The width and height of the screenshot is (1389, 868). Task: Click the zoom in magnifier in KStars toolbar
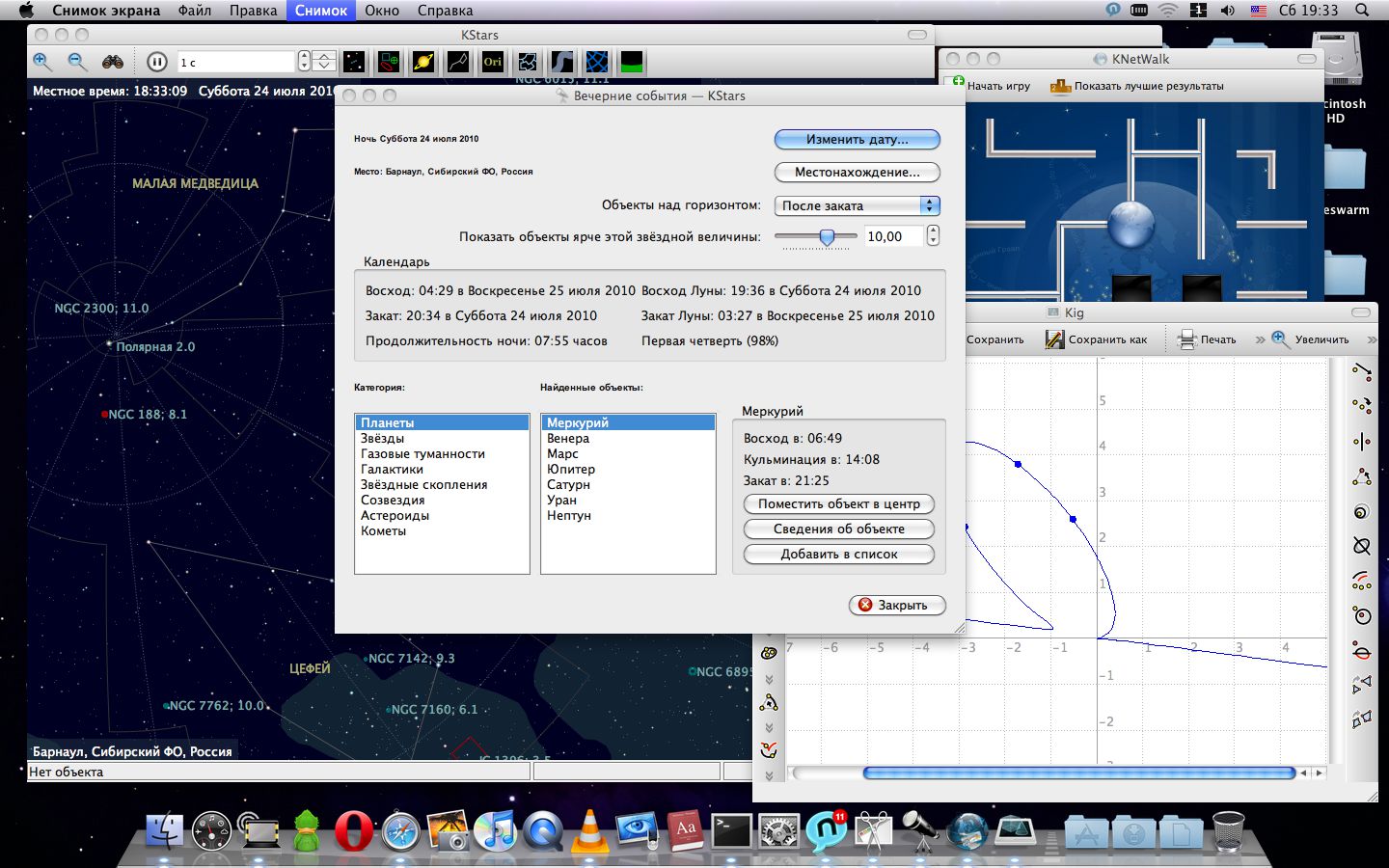tap(42, 62)
